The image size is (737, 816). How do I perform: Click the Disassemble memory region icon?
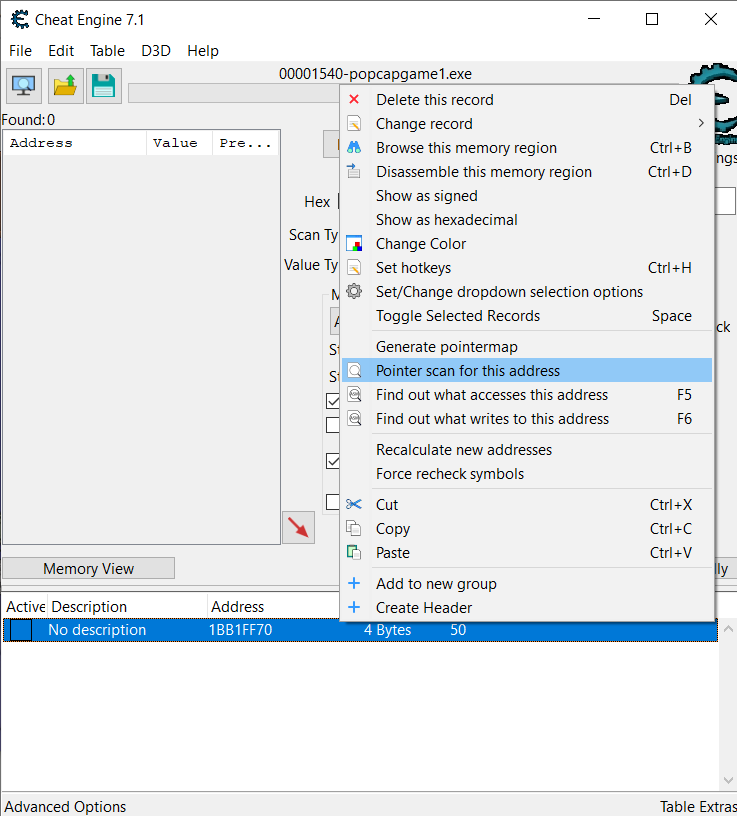pos(354,171)
